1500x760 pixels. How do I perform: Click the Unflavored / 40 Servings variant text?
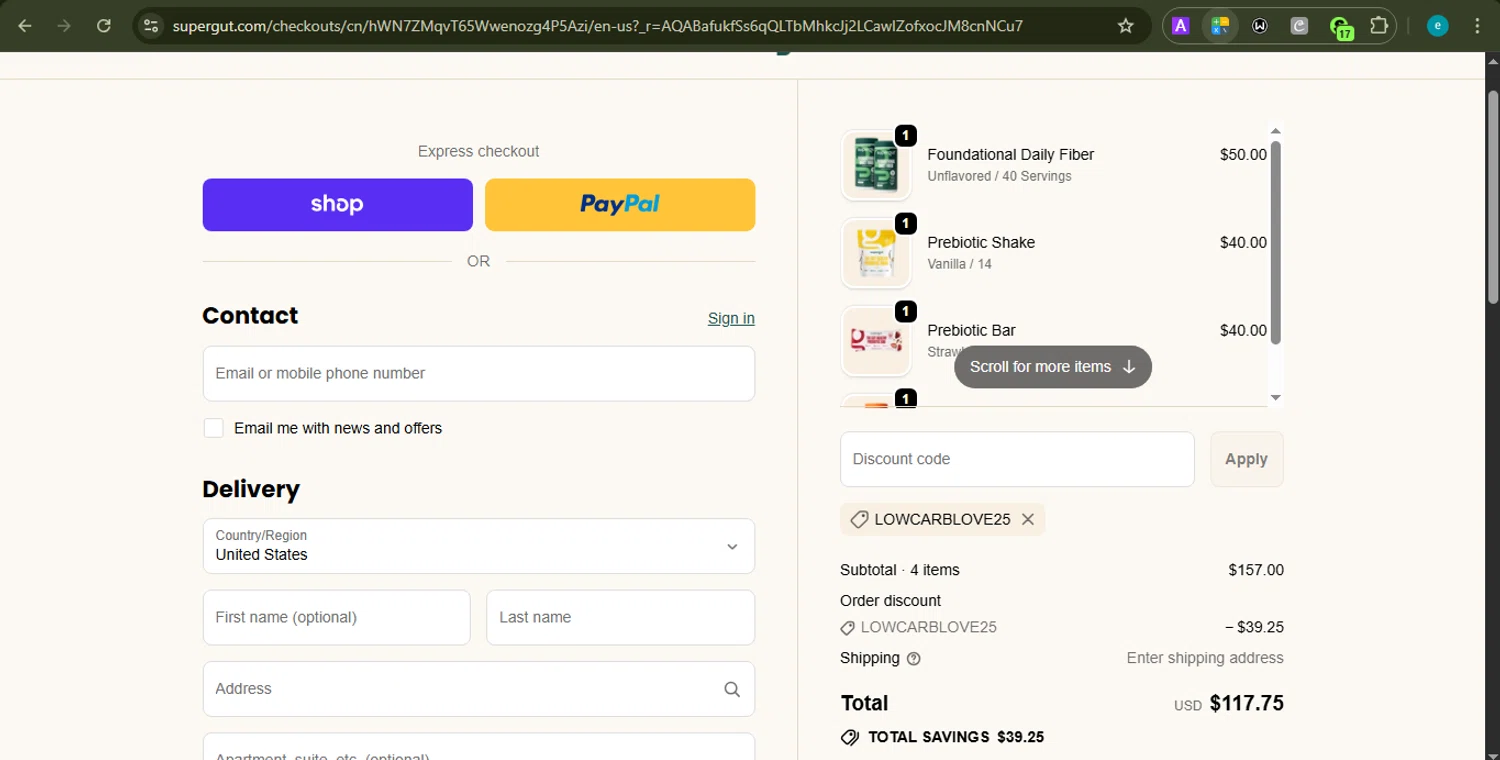coord(999,176)
